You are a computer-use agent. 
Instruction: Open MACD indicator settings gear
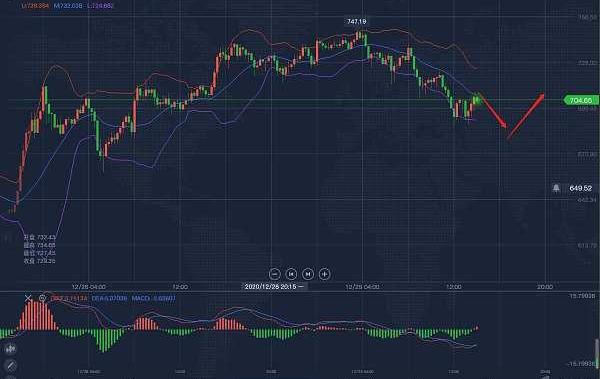click(x=42, y=298)
